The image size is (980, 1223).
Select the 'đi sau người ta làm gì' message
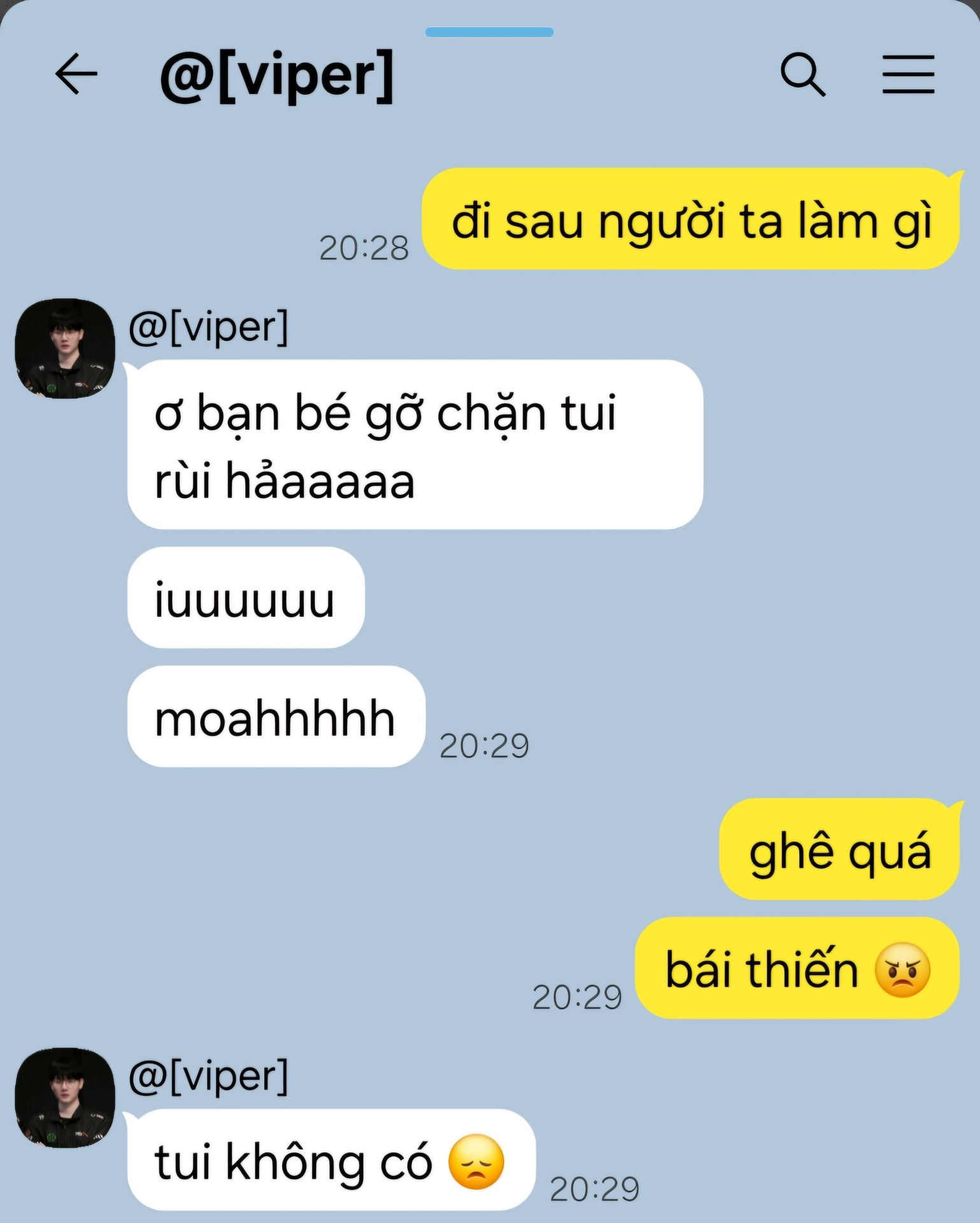pos(691,218)
